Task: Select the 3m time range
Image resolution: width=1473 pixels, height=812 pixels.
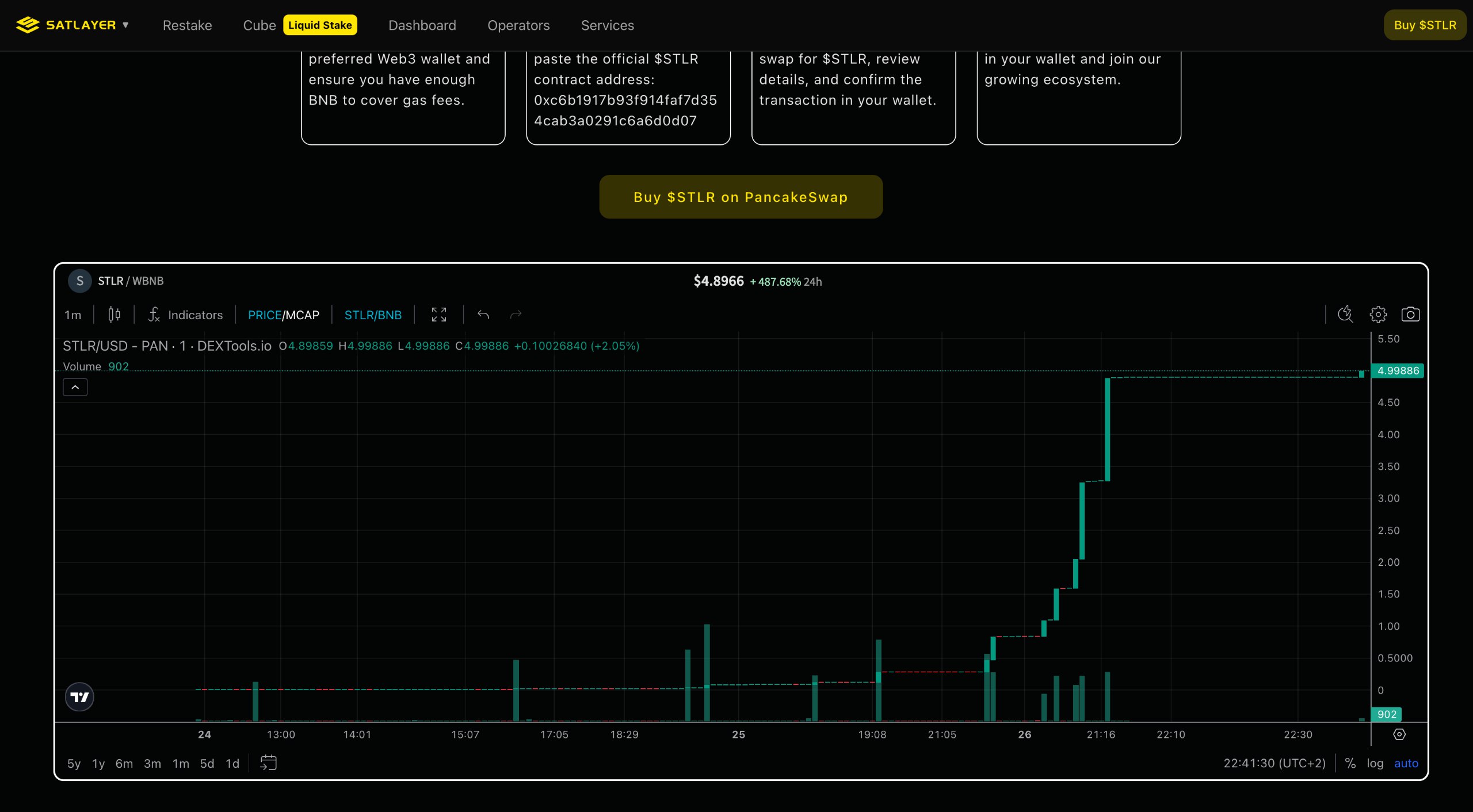Action: 152,764
